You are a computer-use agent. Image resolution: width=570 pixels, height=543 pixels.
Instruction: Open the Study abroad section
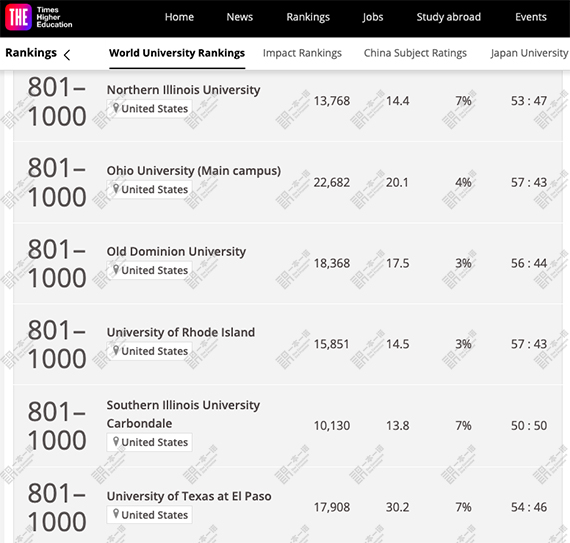(x=449, y=17)
